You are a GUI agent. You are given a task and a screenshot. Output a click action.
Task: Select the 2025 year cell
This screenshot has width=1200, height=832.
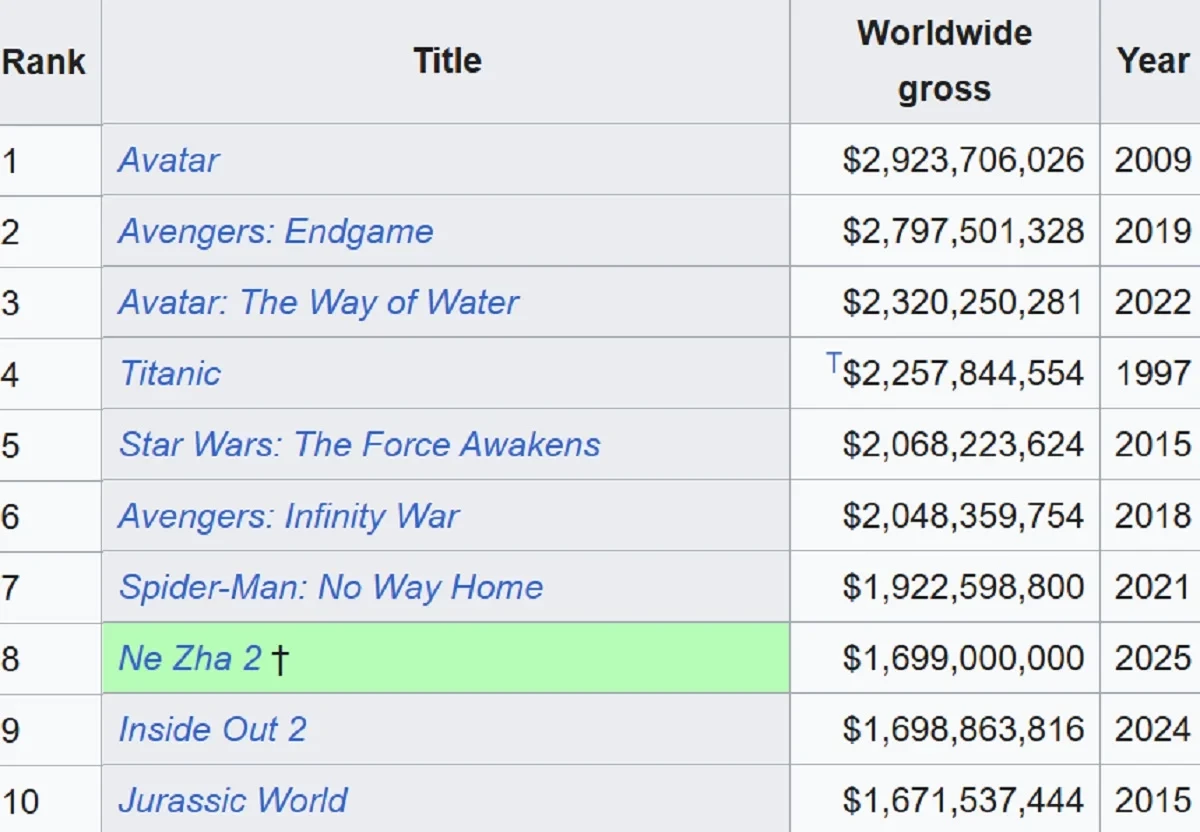(1153, 658)
